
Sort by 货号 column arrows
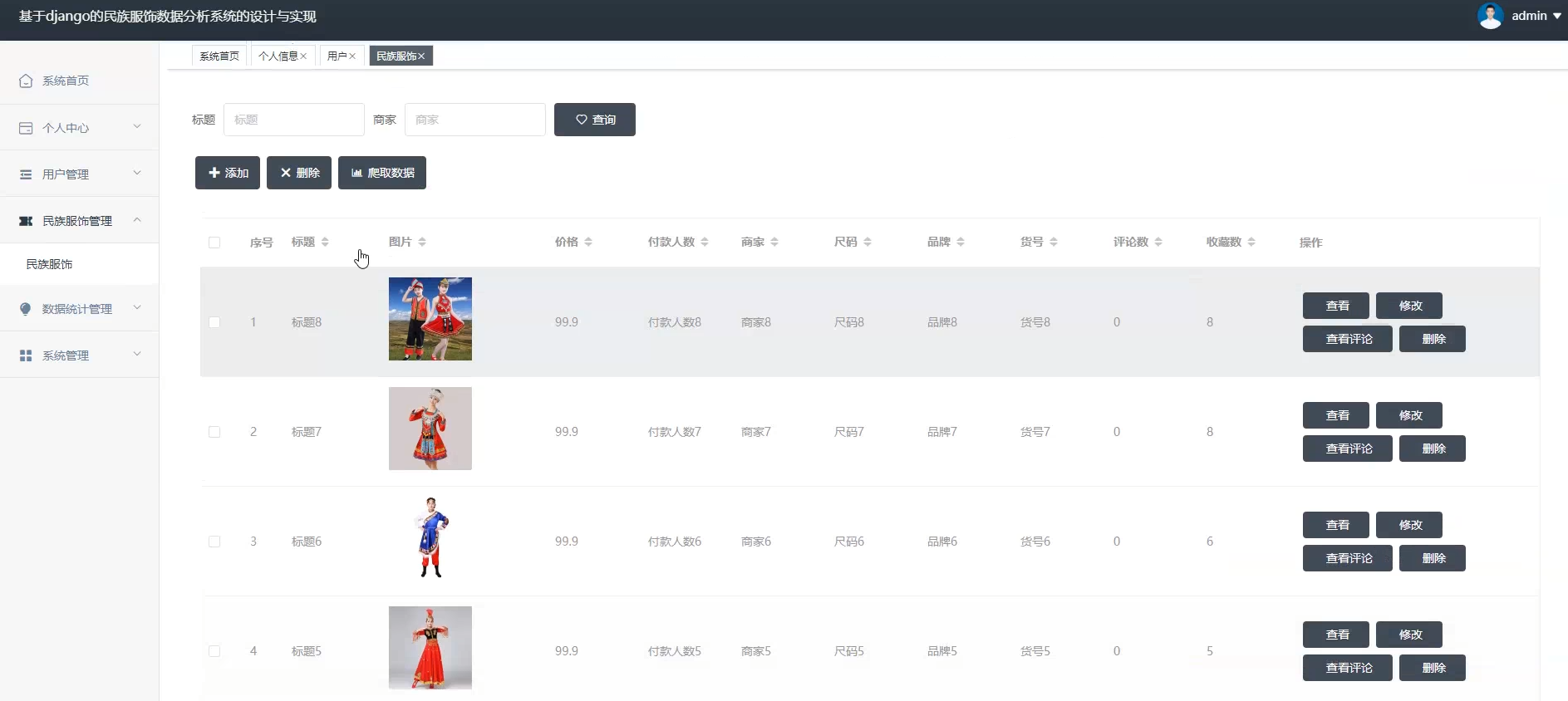(x=1054, y=242)
